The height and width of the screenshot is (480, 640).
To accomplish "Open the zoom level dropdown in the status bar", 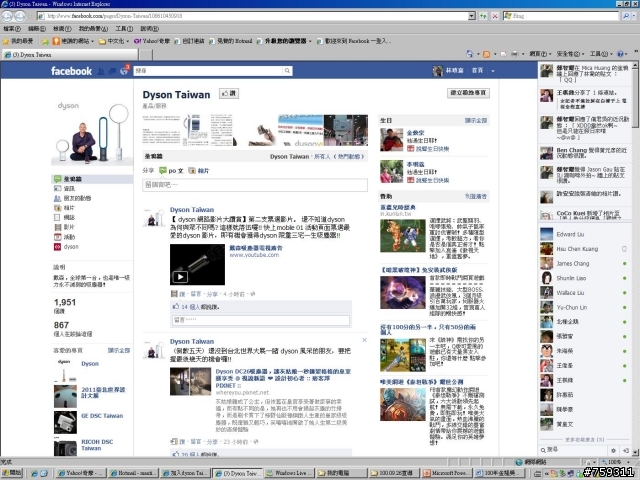I will click(626, 462).
